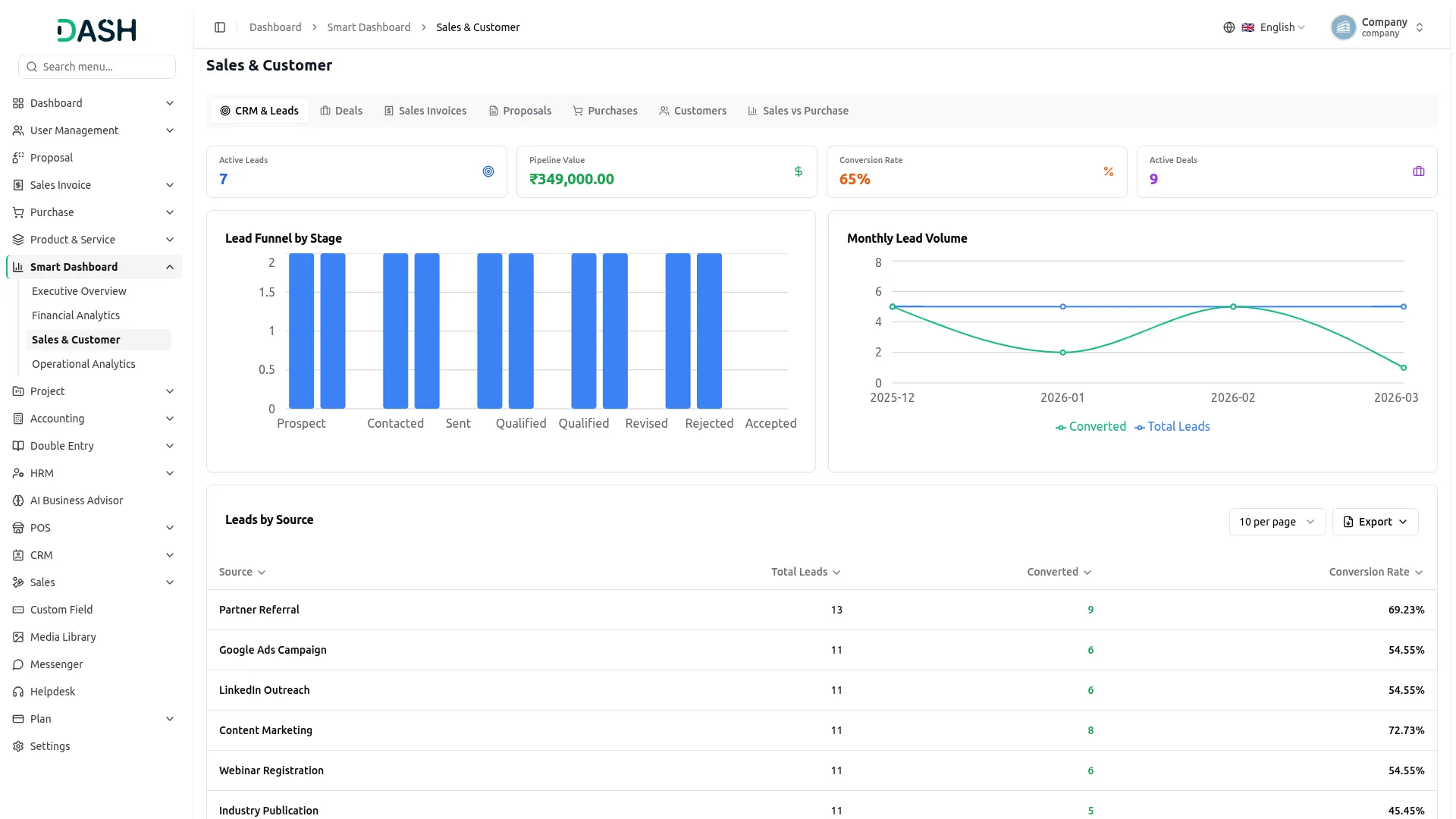
Task: Switch to the Sales vs Purchase tab
Action: [x=799, y=111]
